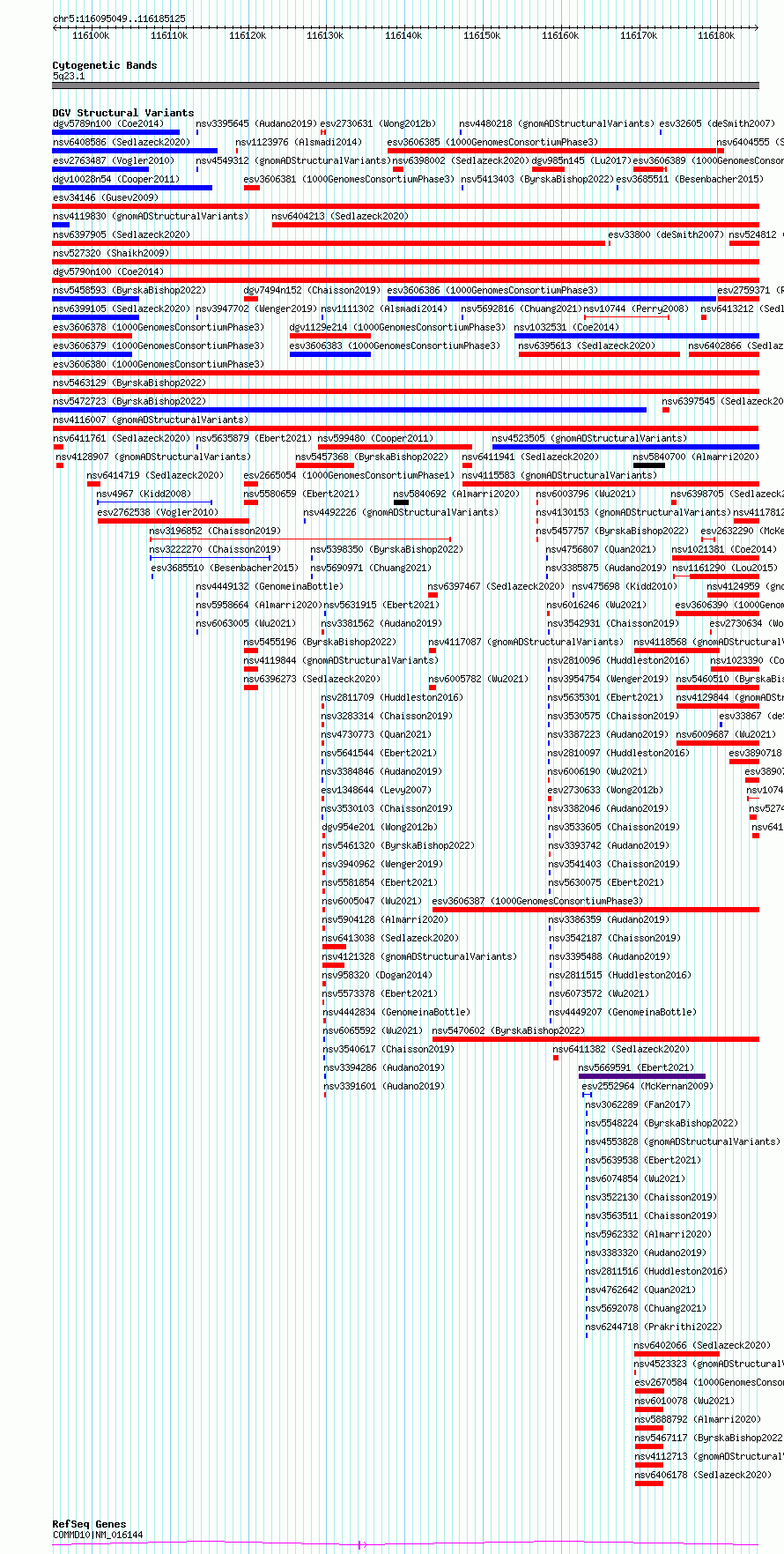Click the gray cytogenetic band bar
The image size is (784, 1554).
click(406, 86)
